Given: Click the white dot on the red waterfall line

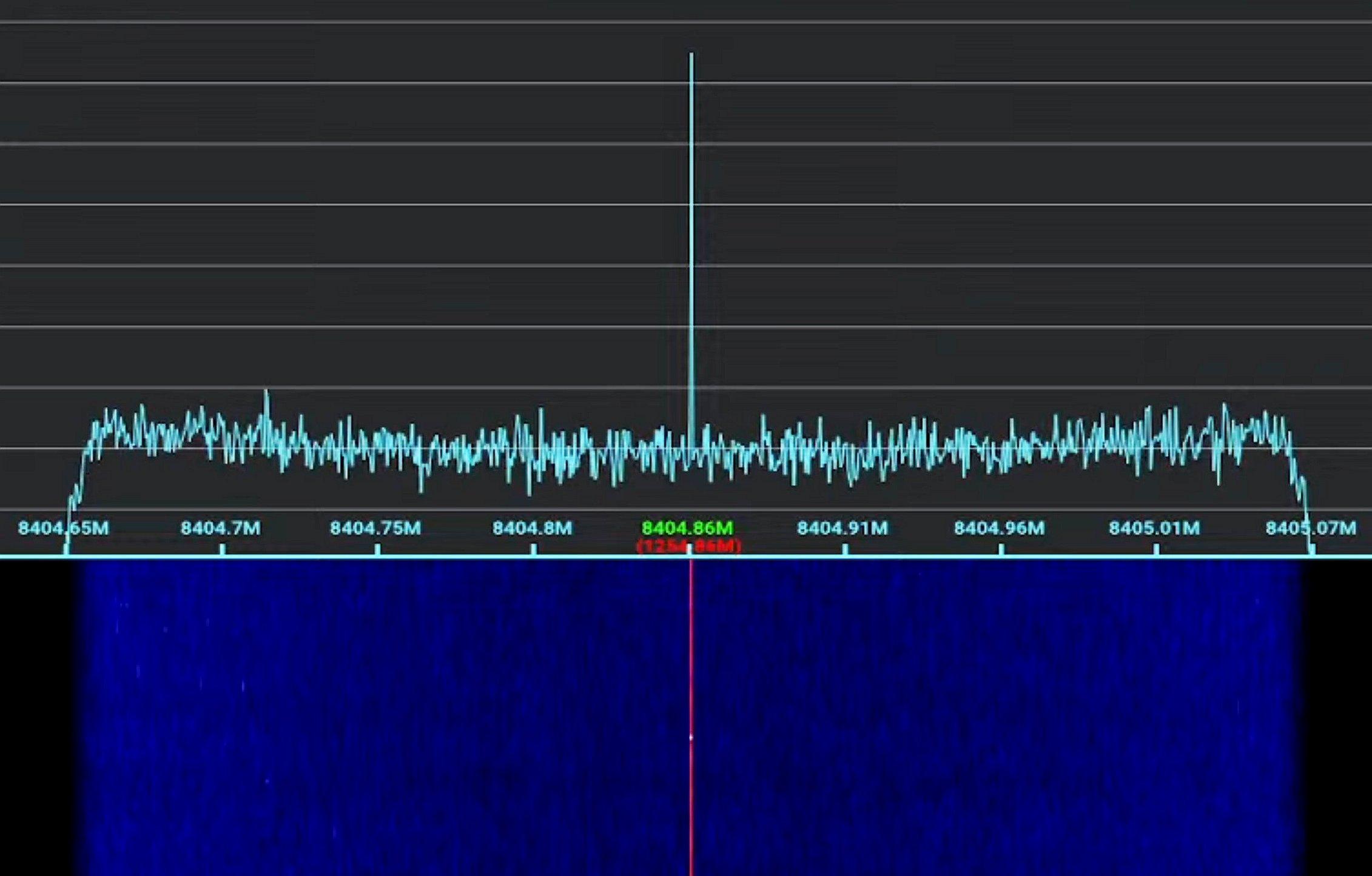Looking at the screenshot, I should (691, 738).
